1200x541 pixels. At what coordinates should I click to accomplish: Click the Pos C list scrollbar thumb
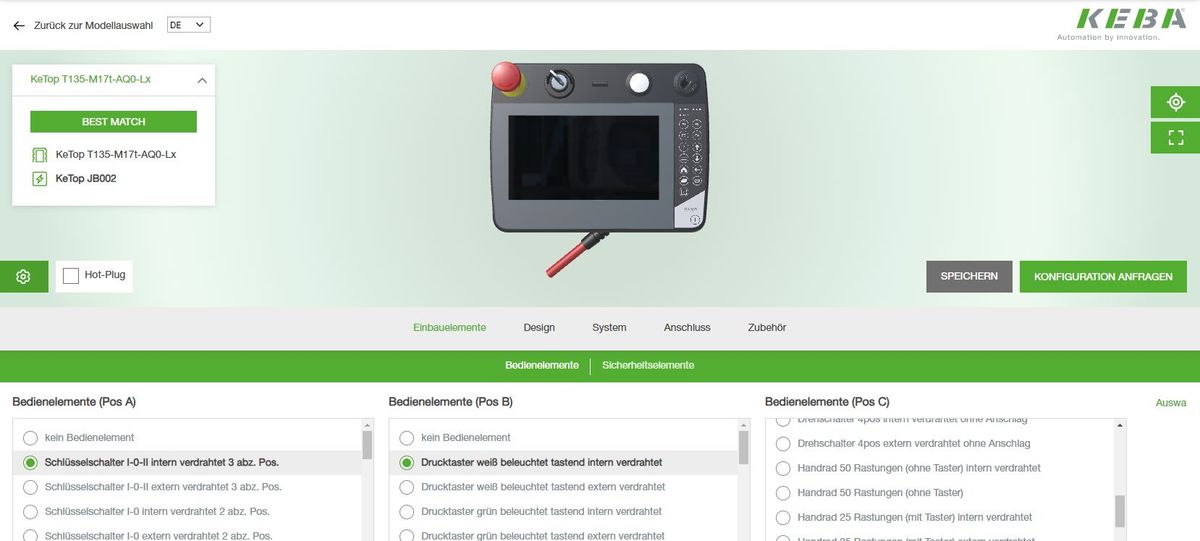[1120, 510]
